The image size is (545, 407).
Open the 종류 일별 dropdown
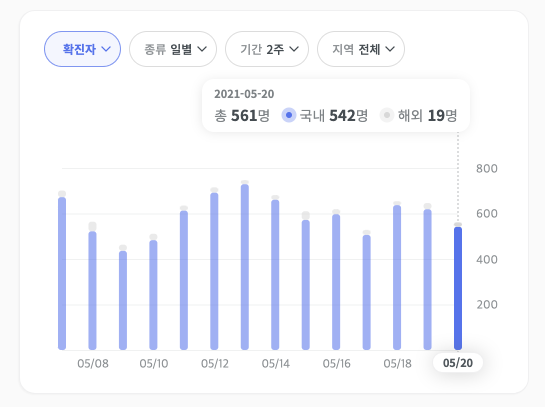(173, 49)
